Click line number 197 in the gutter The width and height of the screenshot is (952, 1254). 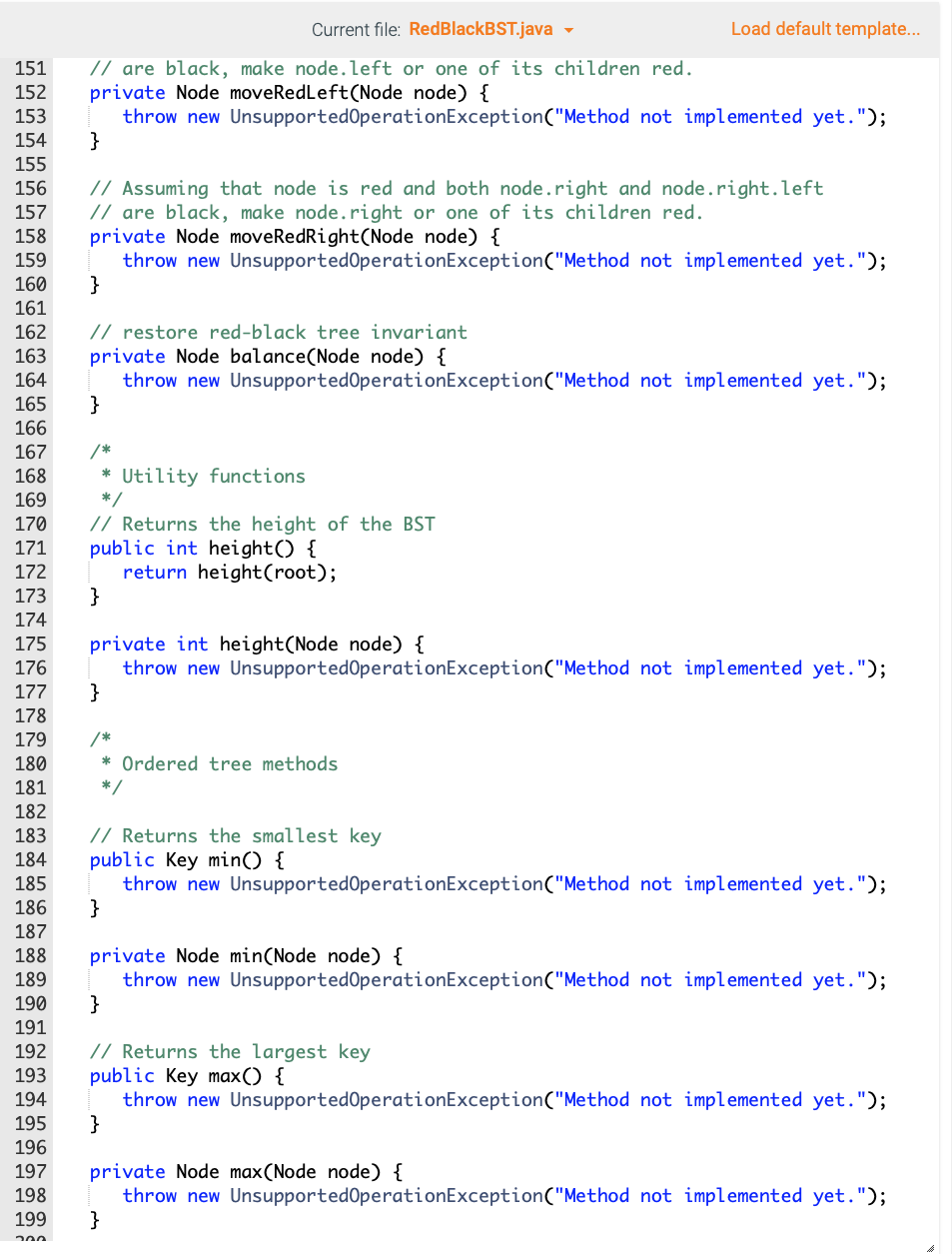pos(31,1172)
